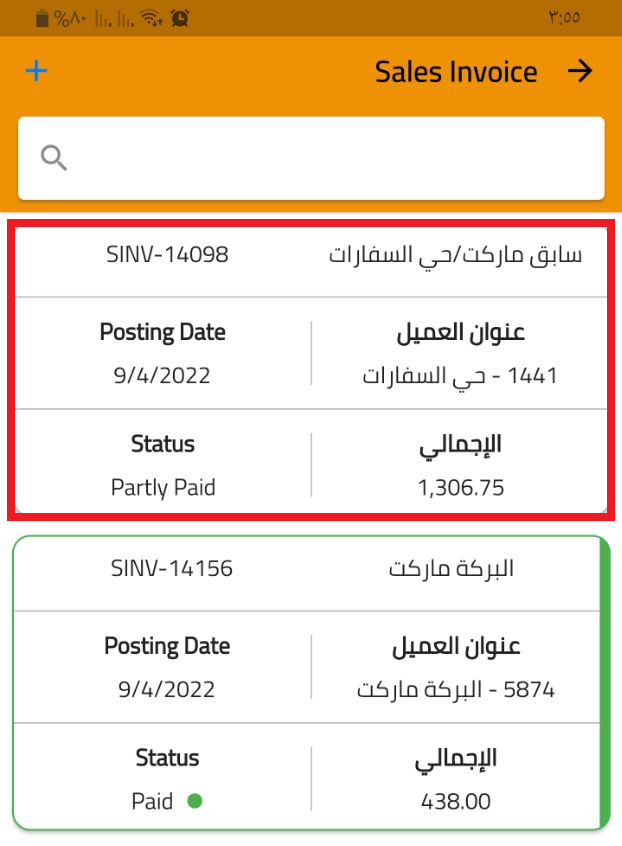Tap the 438.00 total amount
Screen dimensions: 622x846
point(457,801)
